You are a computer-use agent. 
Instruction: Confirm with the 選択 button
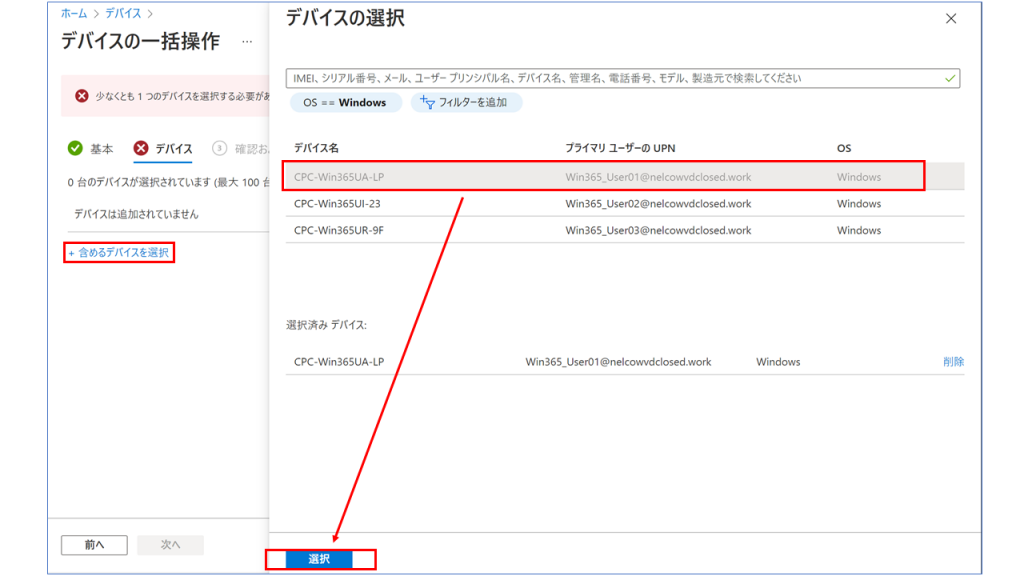319,559
